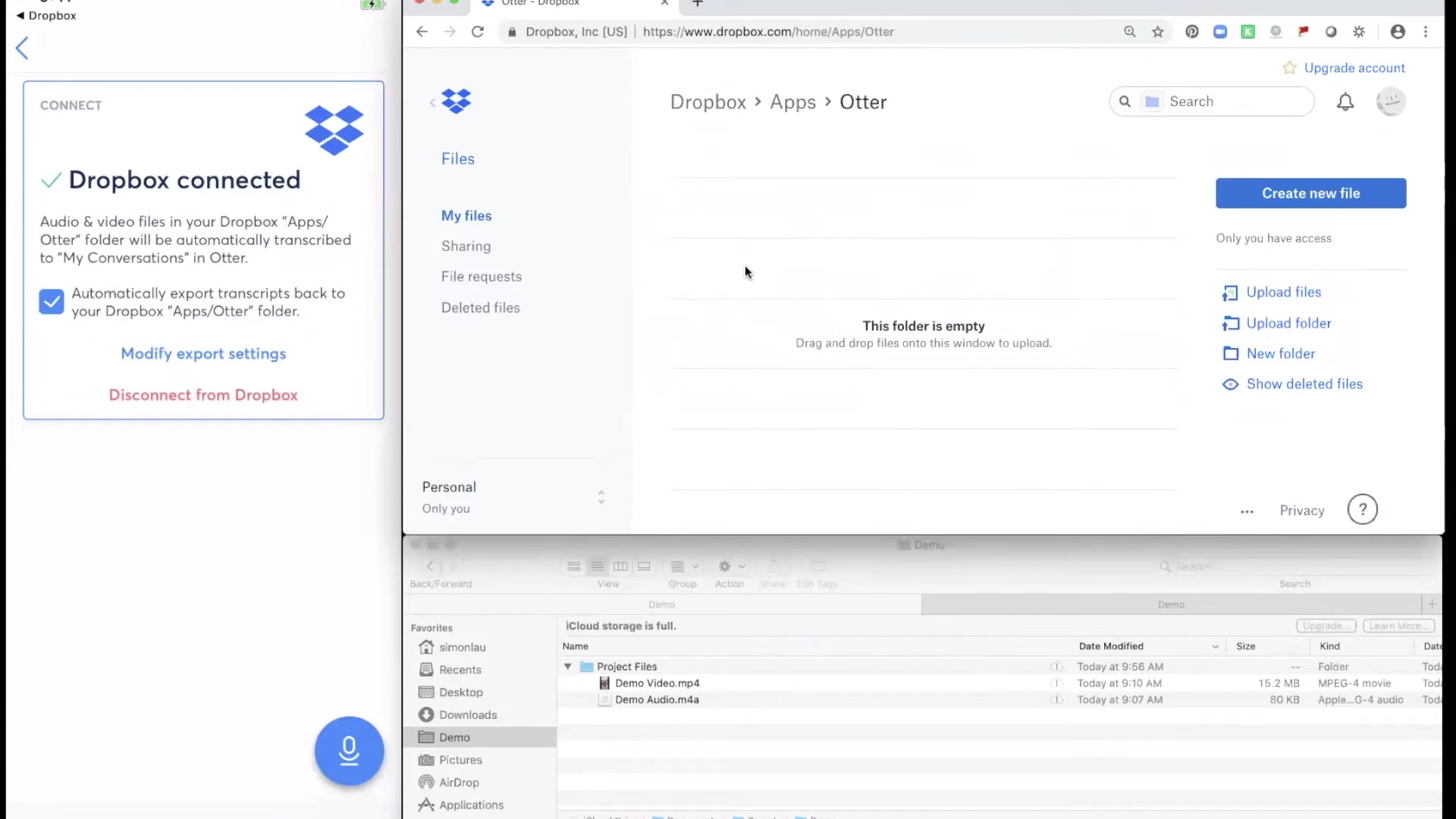This screenshot has height=819, width=1456.
Task: Tap the blue microphone record button
Action: tap(349, 751)
